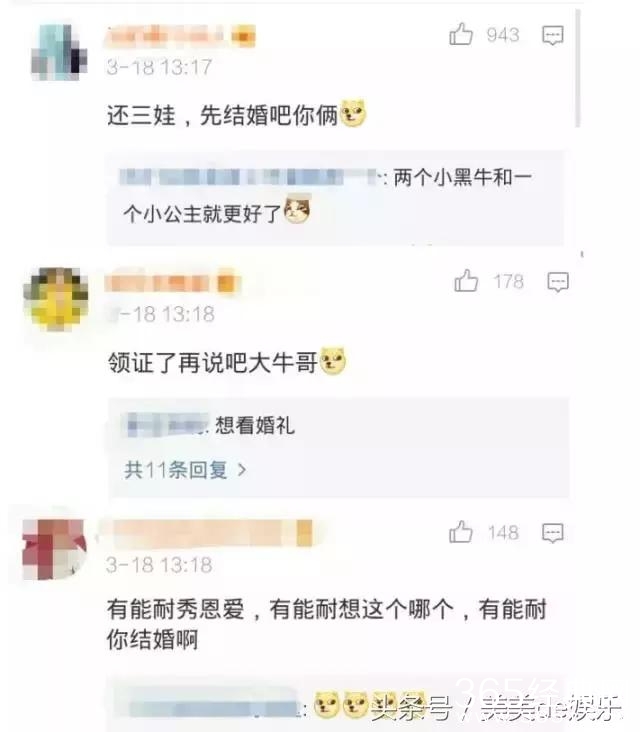Like the comment with 943 likes

(461, 34)
